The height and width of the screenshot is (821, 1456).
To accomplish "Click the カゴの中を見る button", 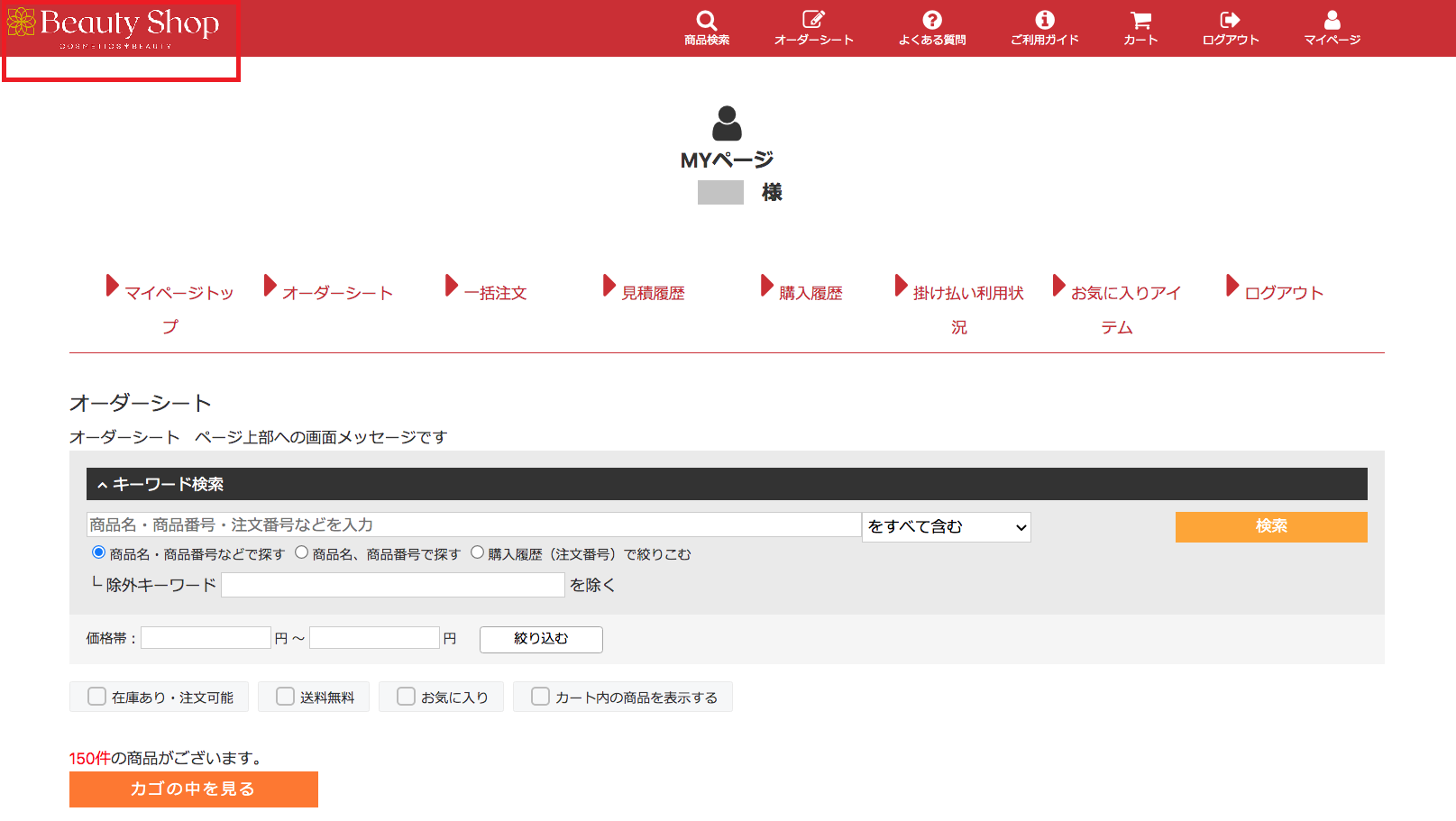I will point(193,789).
